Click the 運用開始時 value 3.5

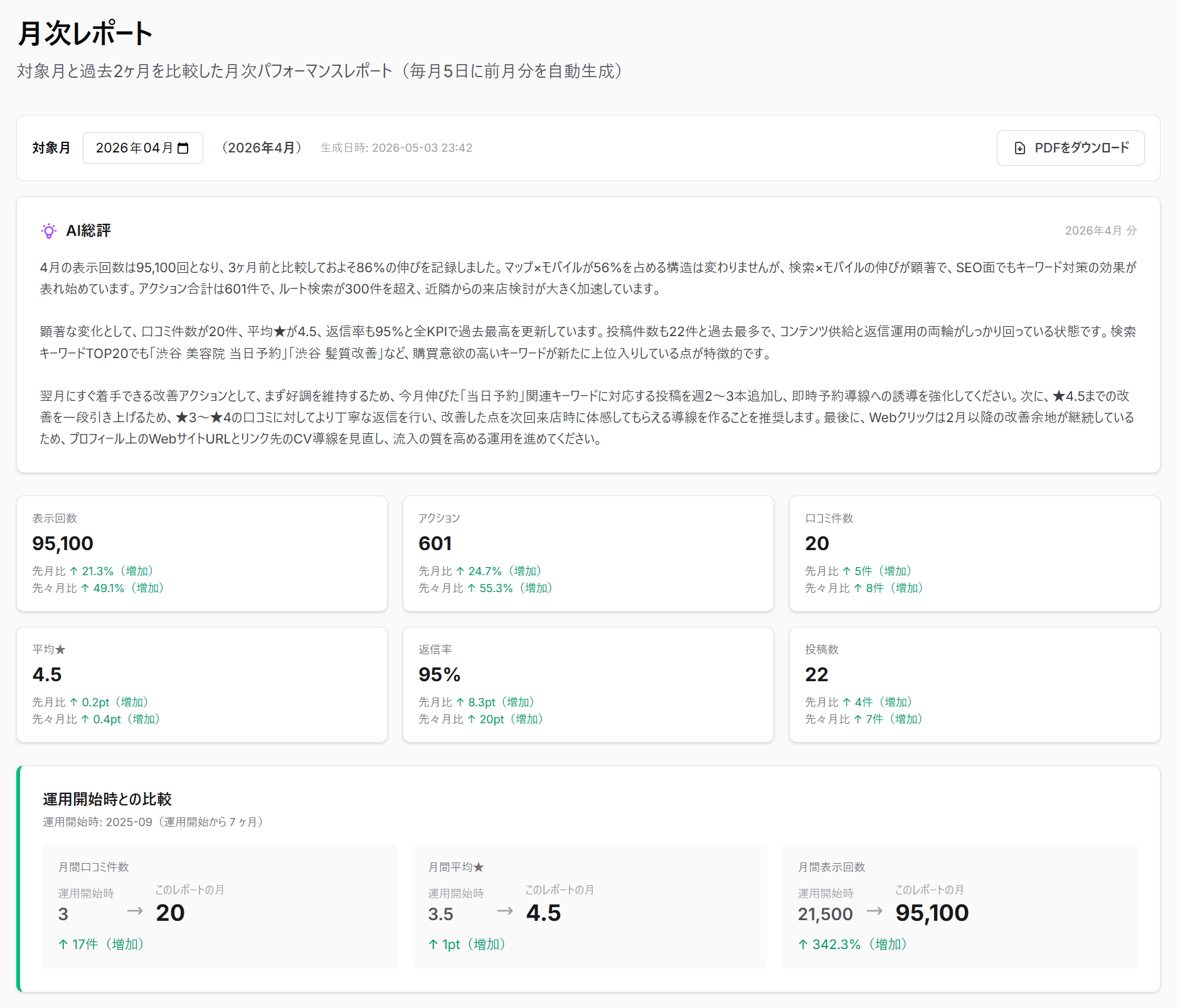(441, 914)
